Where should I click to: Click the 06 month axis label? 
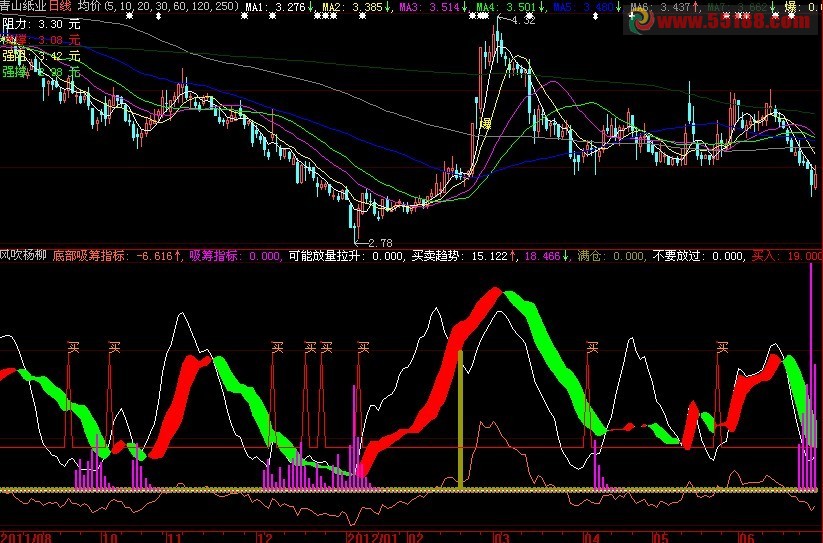click(x=745, y=537)
